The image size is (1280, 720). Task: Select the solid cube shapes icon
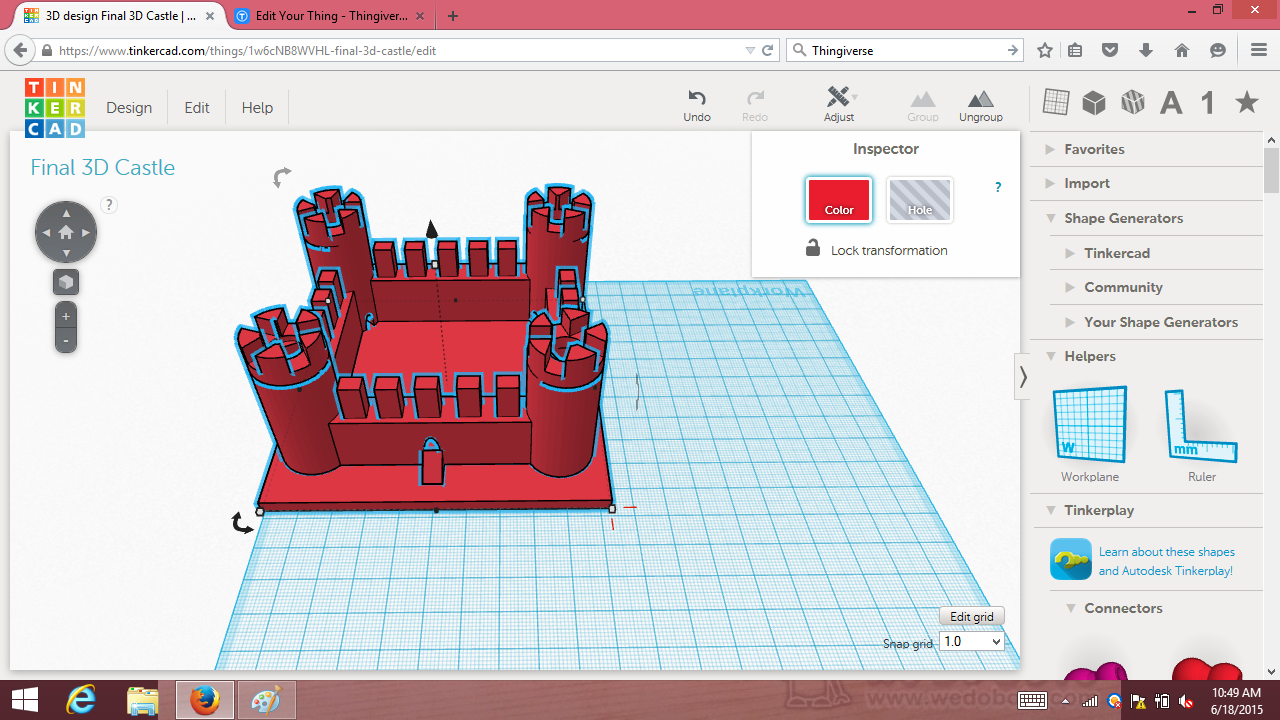point(1094,102)
